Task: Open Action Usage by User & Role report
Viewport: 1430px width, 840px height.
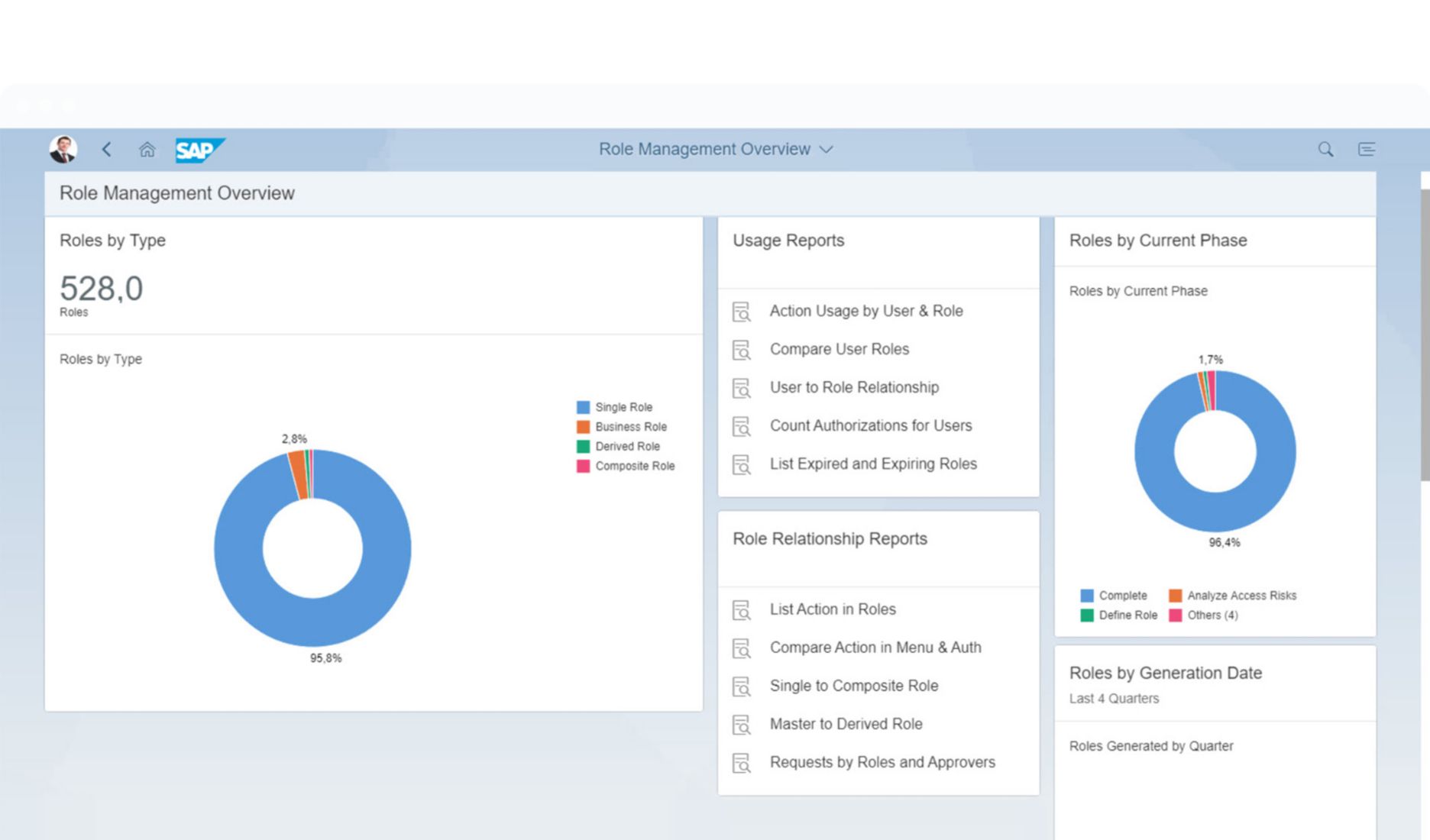Action: tap(865, 311)
